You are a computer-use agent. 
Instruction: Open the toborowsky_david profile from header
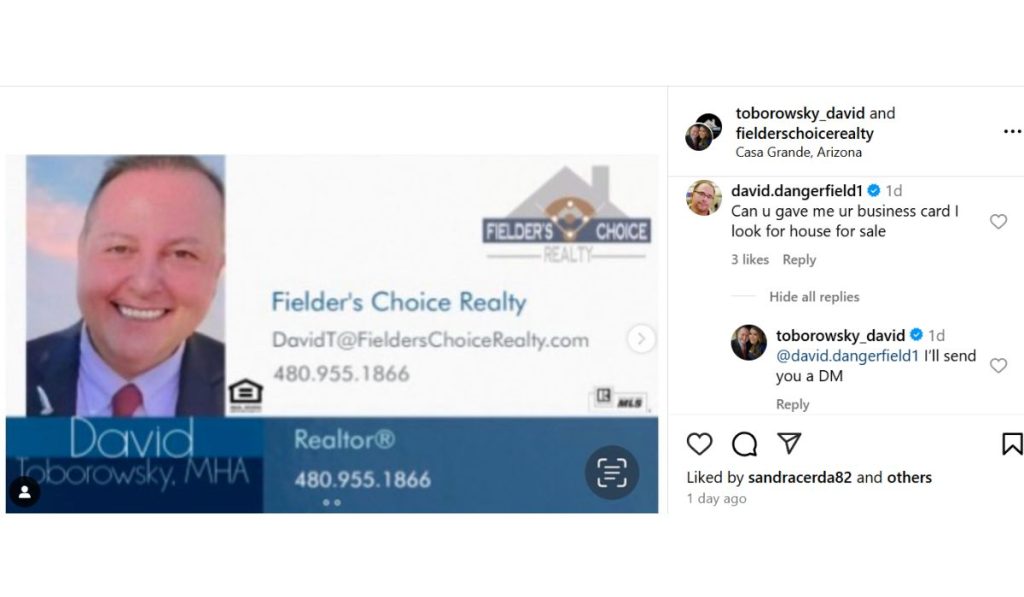tap(800, 113)
